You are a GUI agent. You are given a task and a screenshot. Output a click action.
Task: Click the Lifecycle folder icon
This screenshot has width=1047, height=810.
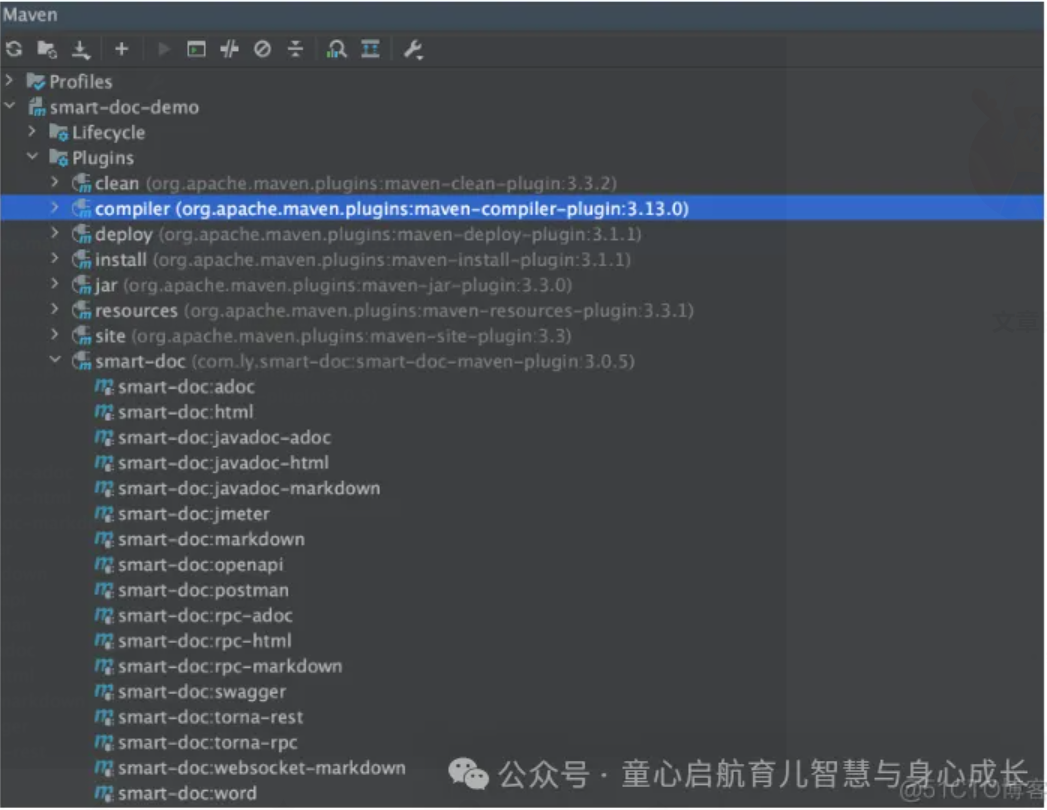click(x=59, y=132)
